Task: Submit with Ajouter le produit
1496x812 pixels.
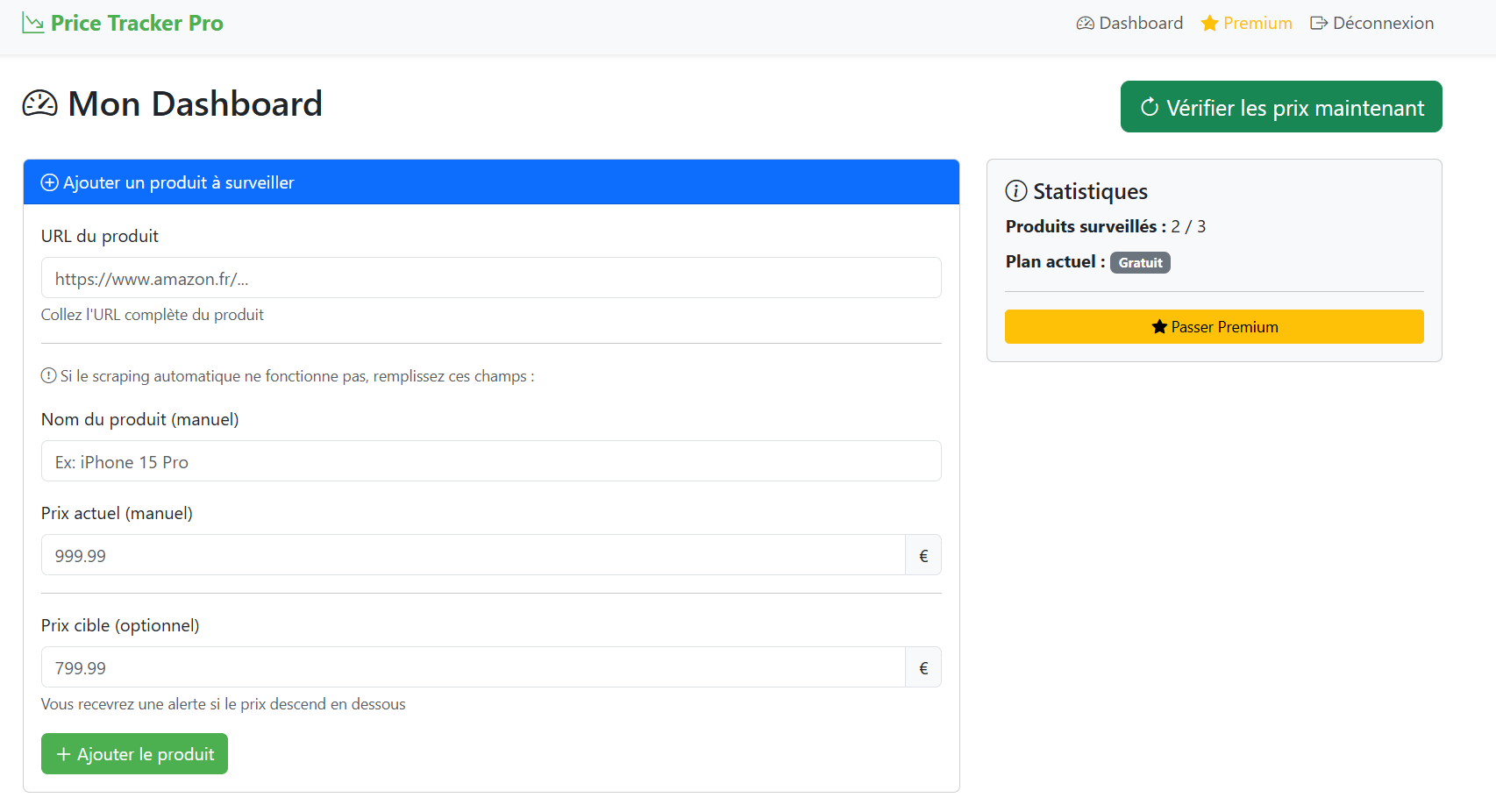Action: pyautogui.click(x=134, y=753)
